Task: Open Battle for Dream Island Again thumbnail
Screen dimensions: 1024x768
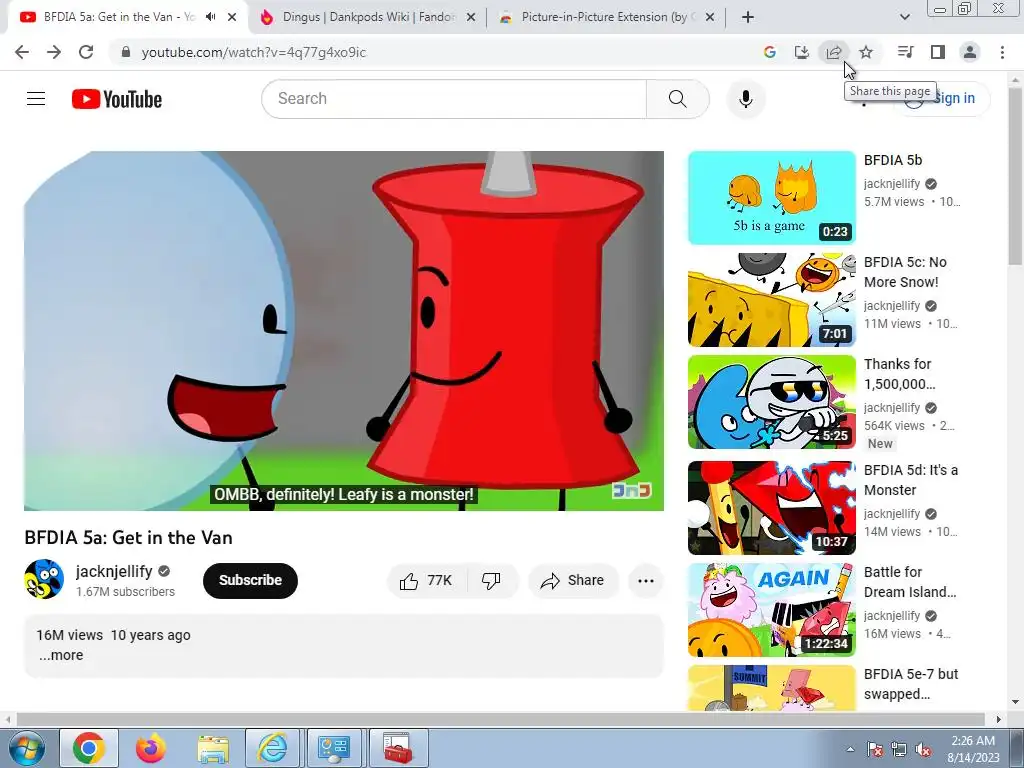Action: [x=771, y=610]
